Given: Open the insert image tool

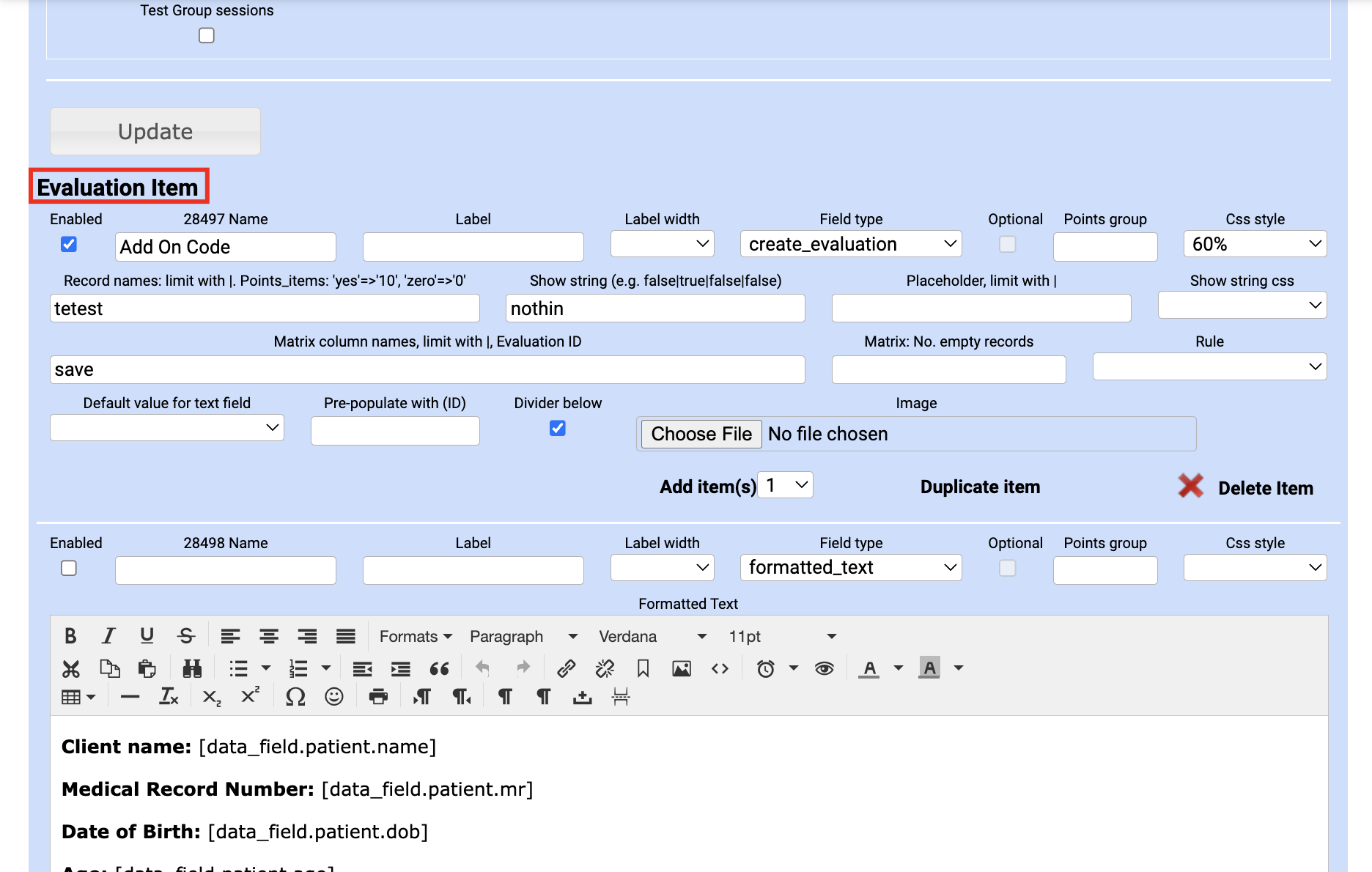Looking at the screenshot, I should [x=681, y=668].
